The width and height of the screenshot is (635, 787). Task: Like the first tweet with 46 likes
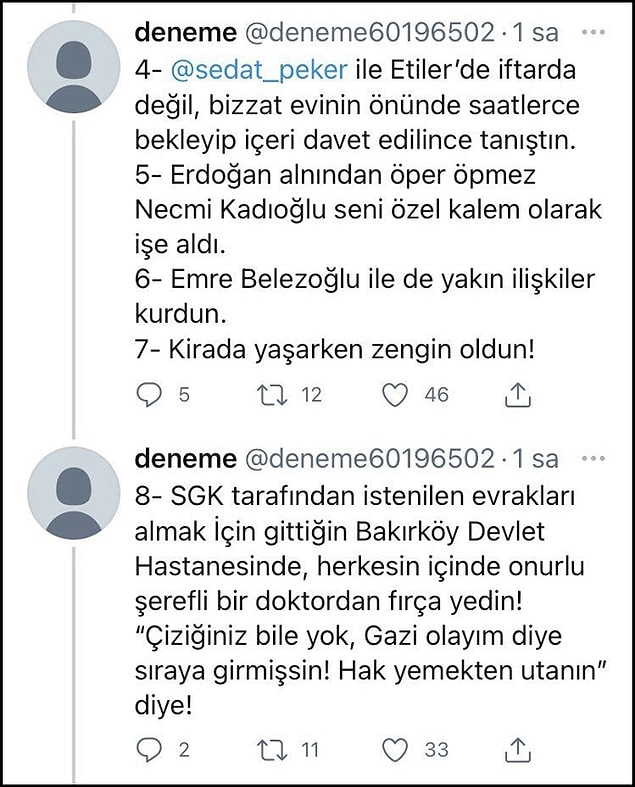(395, 395)
